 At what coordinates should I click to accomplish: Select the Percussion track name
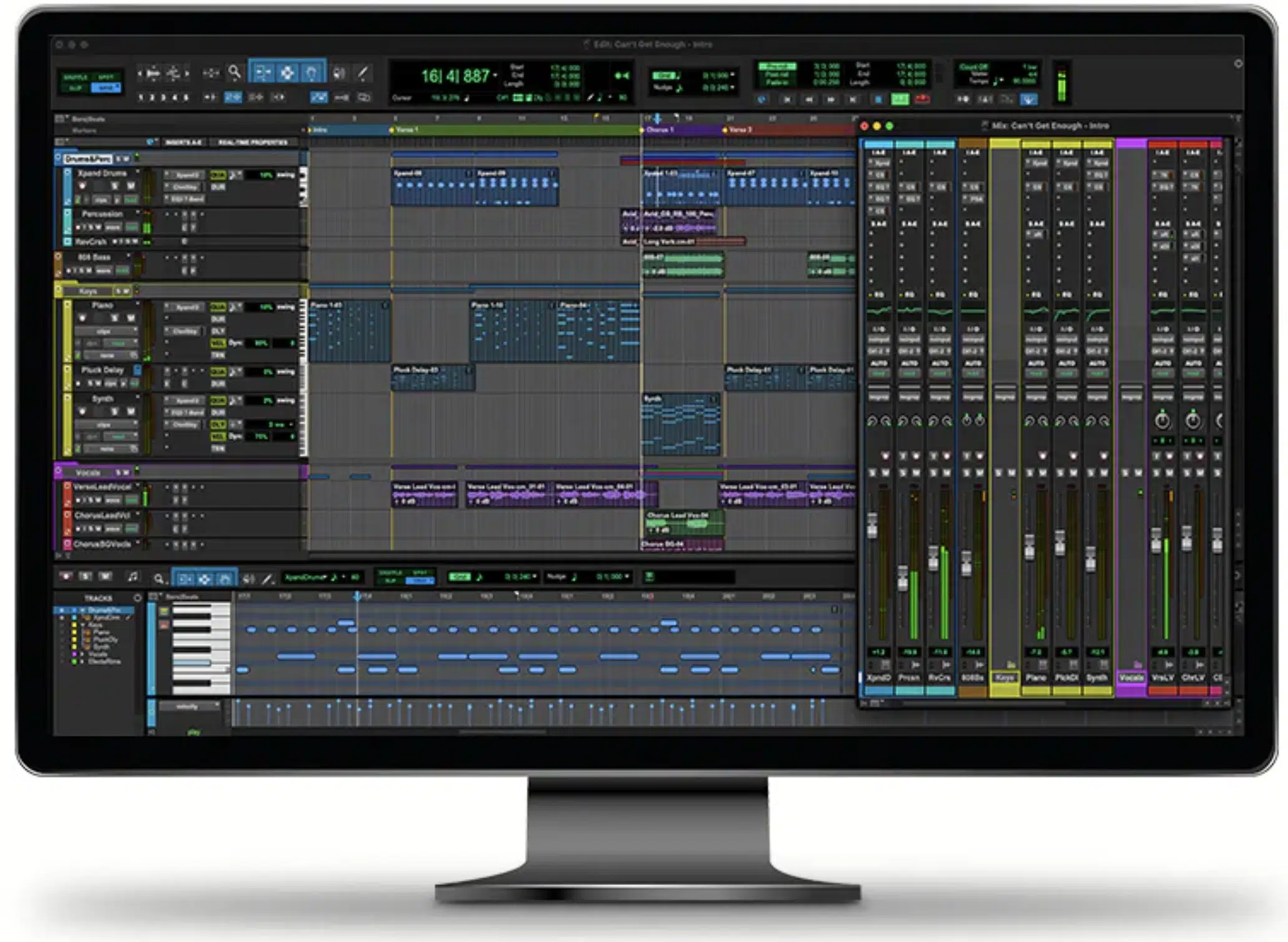coord(102,213)
